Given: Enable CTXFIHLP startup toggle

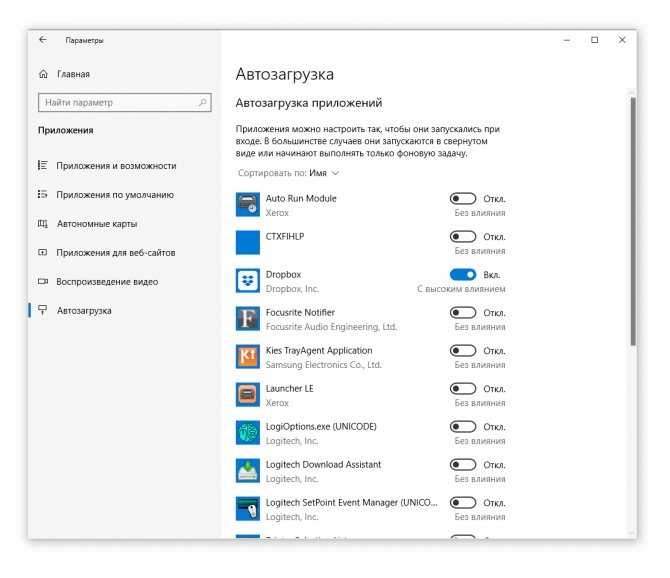Looking at the screenshot, I should coord(463,237).
